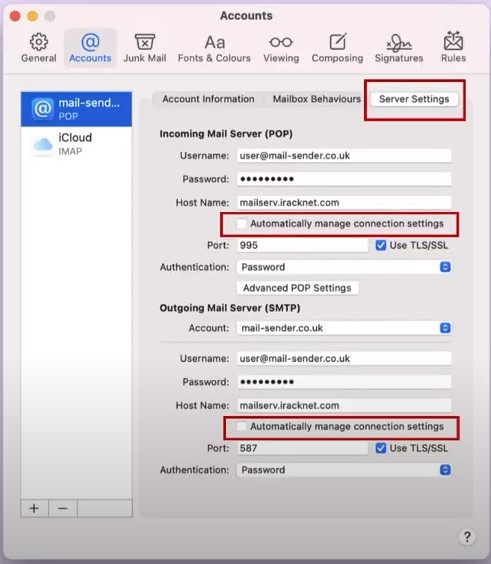
Task: Open Junk Mail preferences
Action: point(145,48)
